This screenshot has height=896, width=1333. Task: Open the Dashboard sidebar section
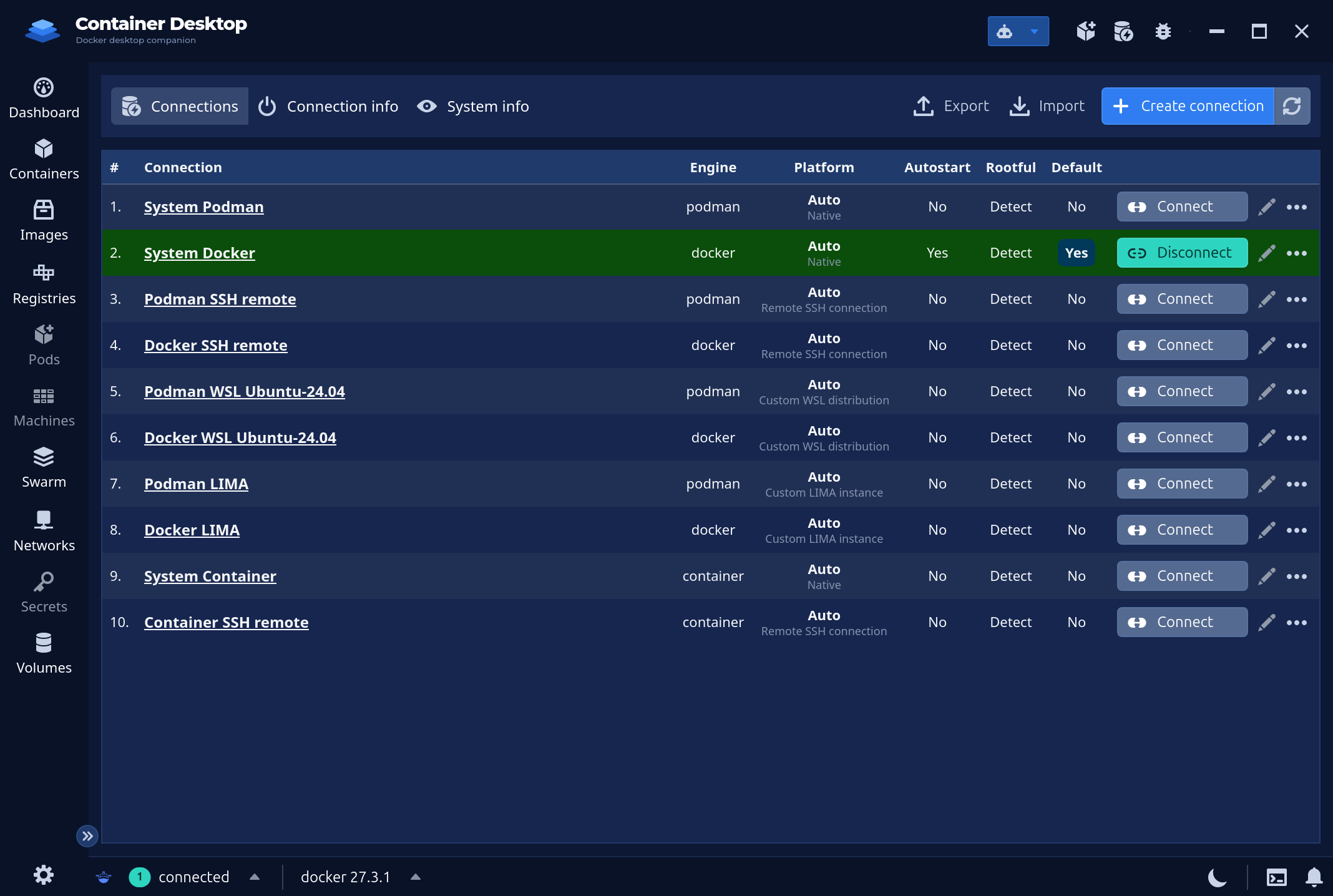coord(44,98)
